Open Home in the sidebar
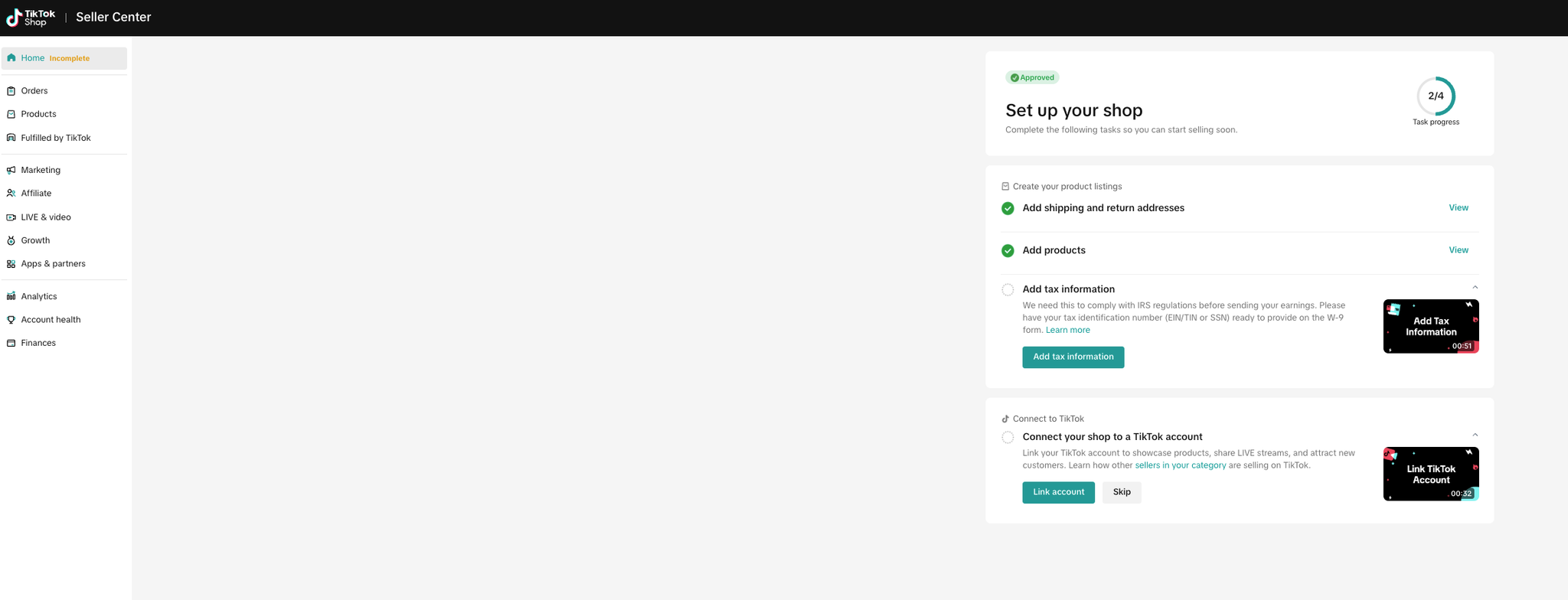Image resolution: width=1568 pixels, height=600 pixels. click(64, 58)
